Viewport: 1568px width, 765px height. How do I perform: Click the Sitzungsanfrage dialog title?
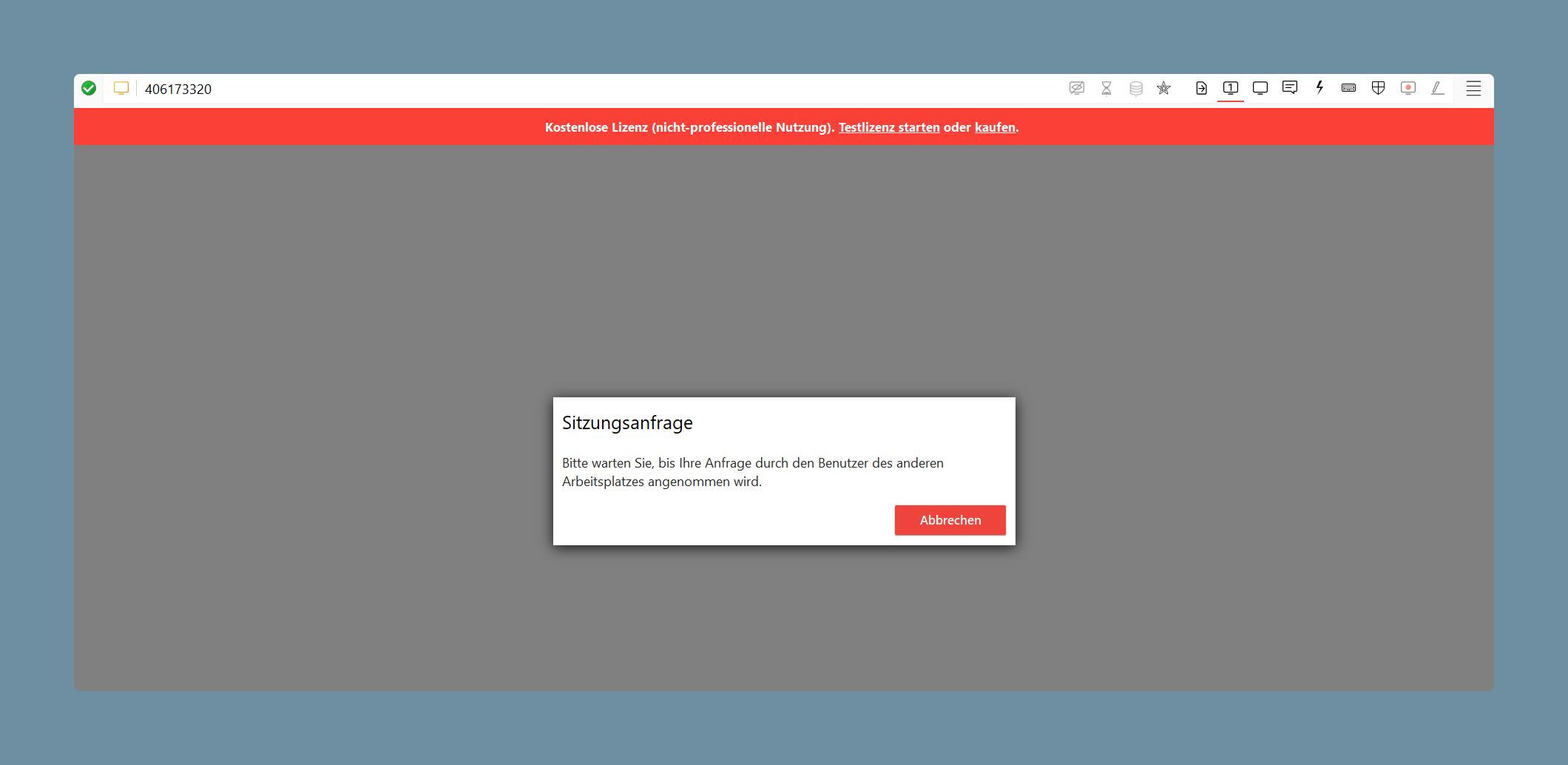coord(627,423)
